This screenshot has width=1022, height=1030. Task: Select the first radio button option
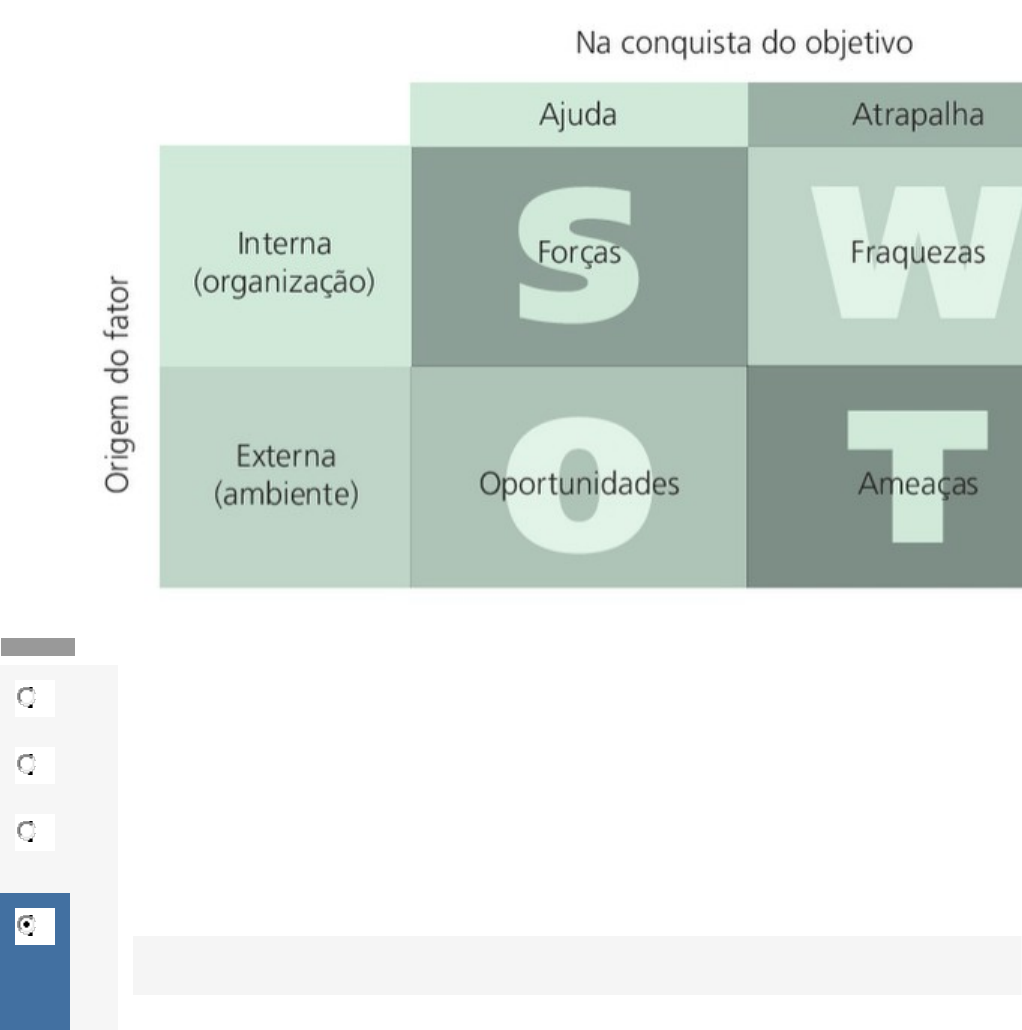(28, 701)
